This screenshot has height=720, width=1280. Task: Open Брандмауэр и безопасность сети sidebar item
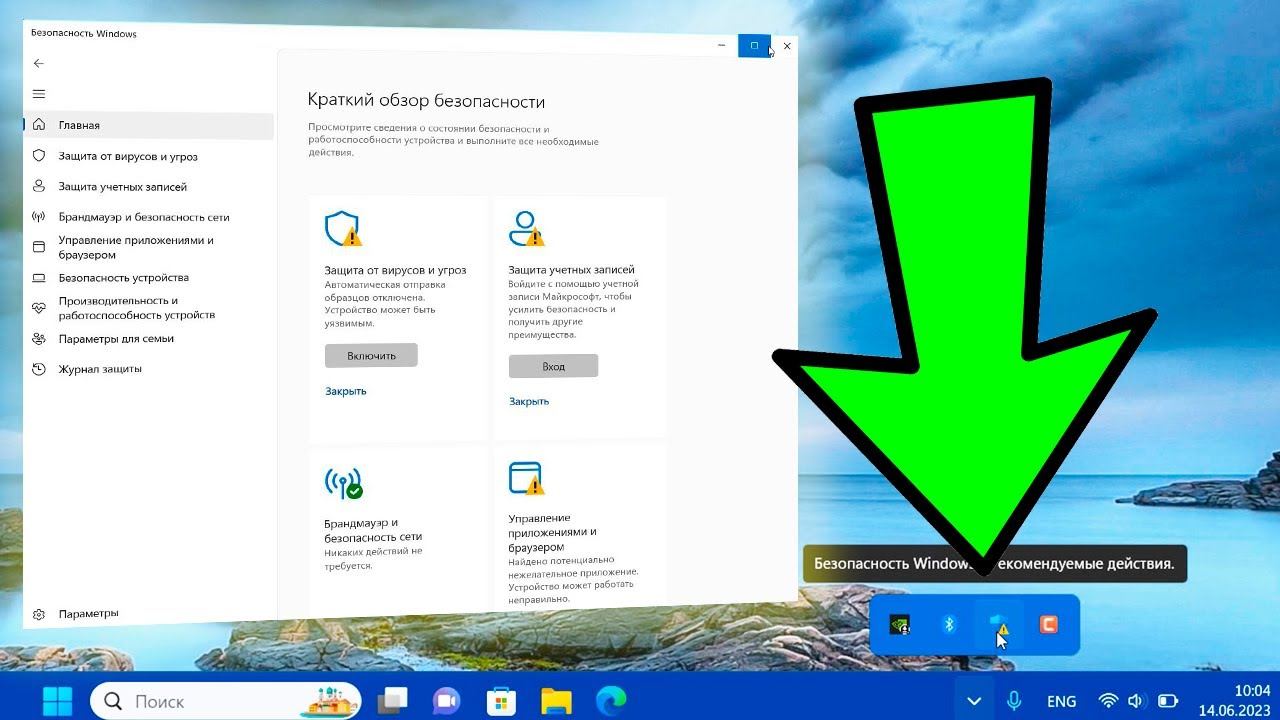pyautogui.click(x=143, y=217)
